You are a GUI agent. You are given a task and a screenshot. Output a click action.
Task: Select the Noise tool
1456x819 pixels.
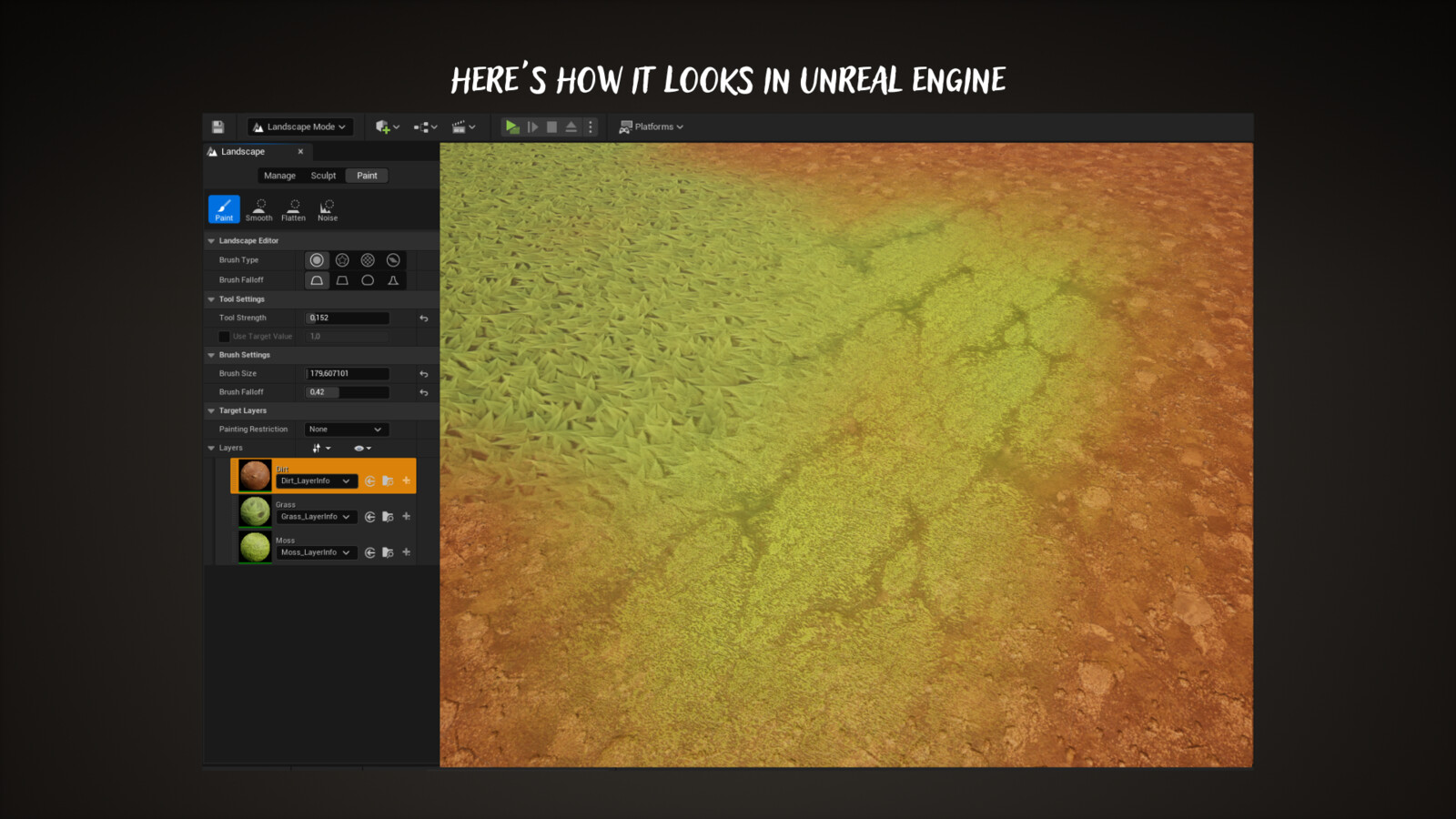click(328, 209)
